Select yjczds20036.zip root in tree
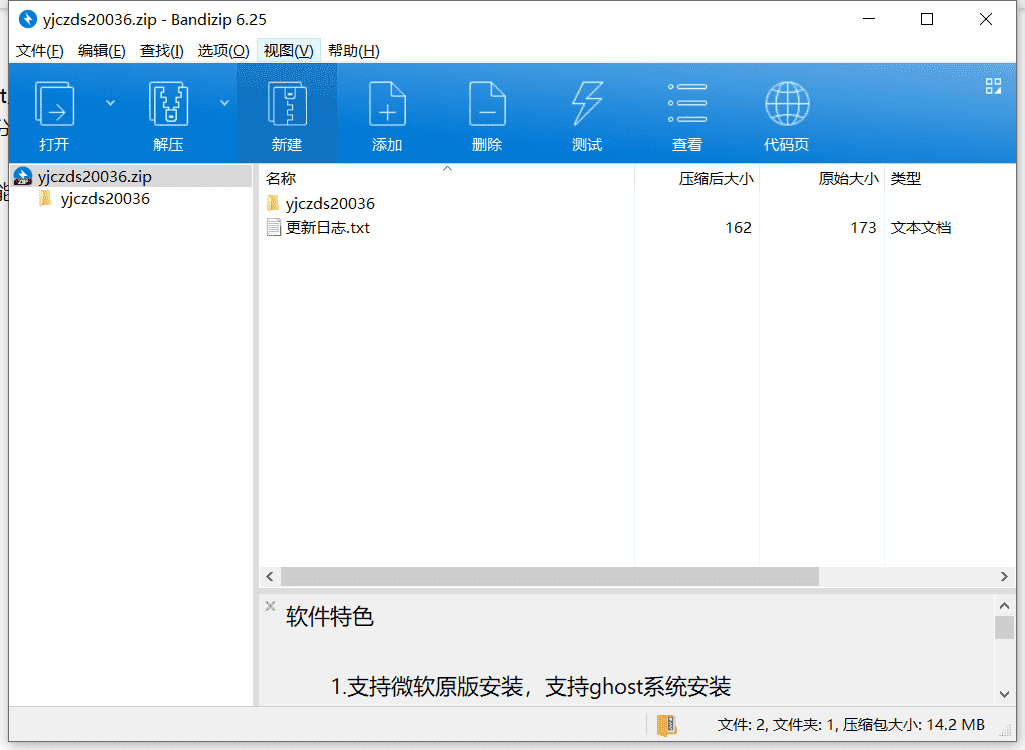The height and width of the screenshot is (750, 1025). coord(94,177)
